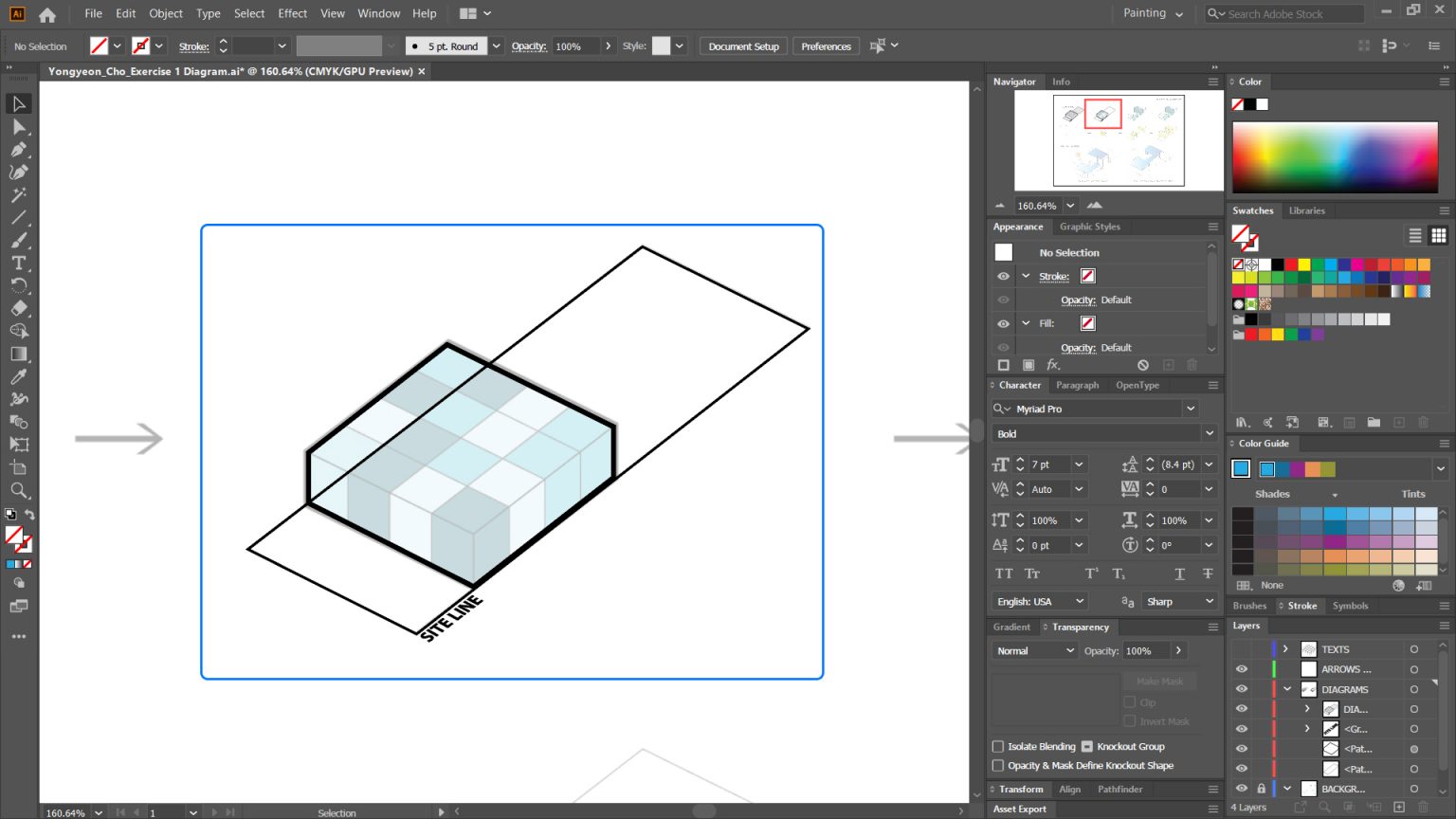Select the Type tool
This screenshot has width=1456, height=819.
coord(18,263)
